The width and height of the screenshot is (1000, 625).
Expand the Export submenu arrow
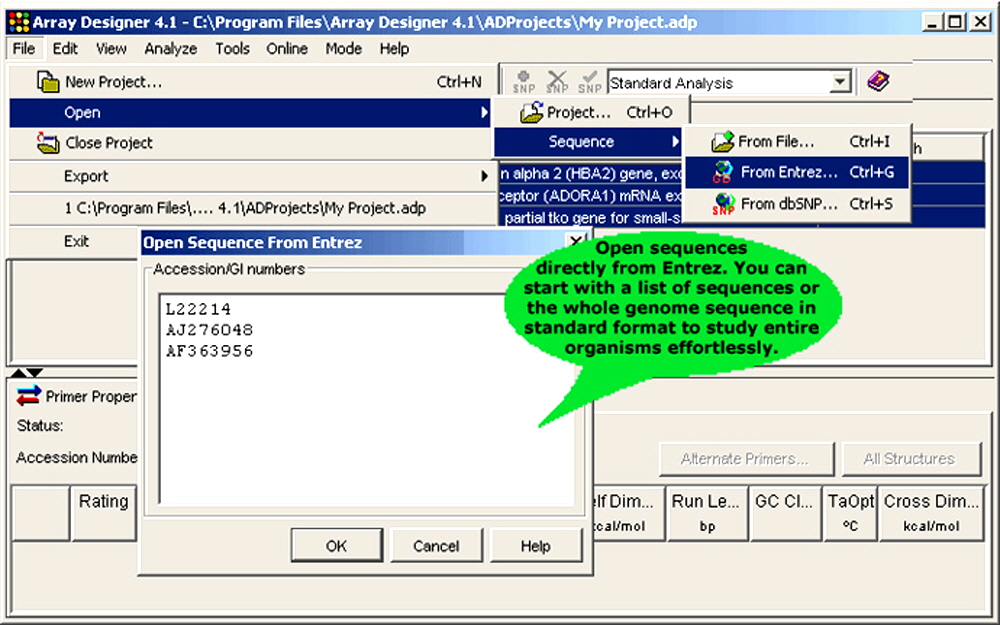pos(485,176)
